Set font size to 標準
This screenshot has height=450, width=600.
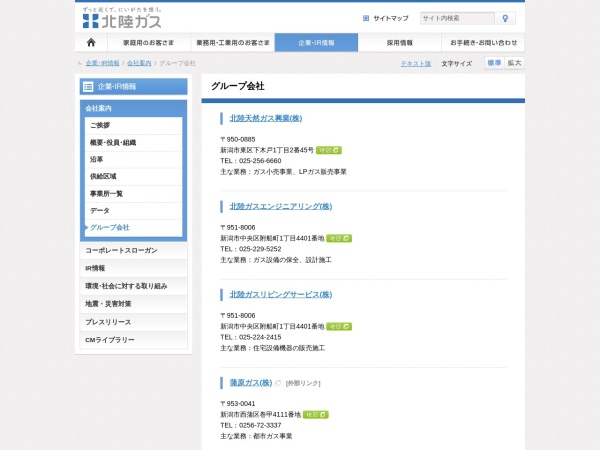point(494,63)
